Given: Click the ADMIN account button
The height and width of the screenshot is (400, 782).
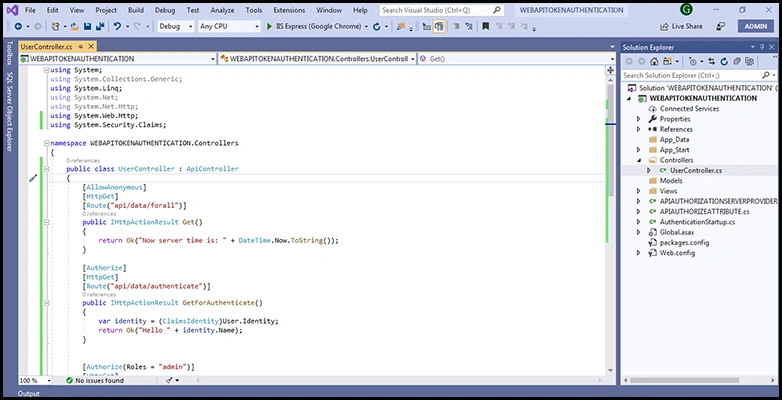Looking at the screenshot, I should point(756,26).
